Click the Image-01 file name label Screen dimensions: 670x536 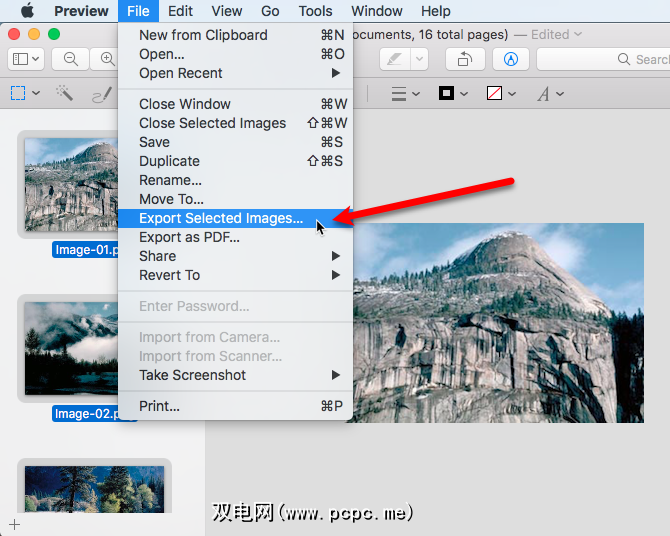(85, 250)
